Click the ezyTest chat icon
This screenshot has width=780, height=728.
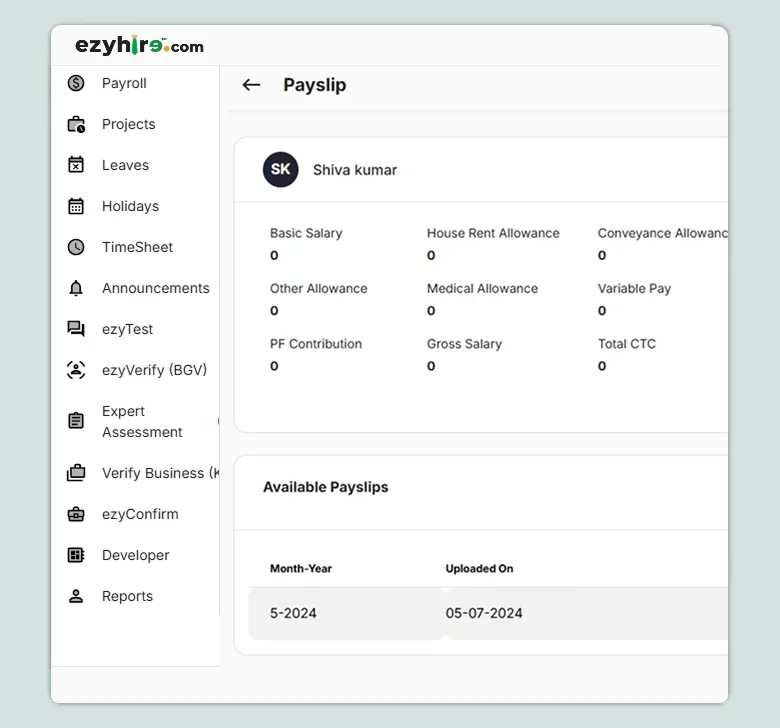76,329
